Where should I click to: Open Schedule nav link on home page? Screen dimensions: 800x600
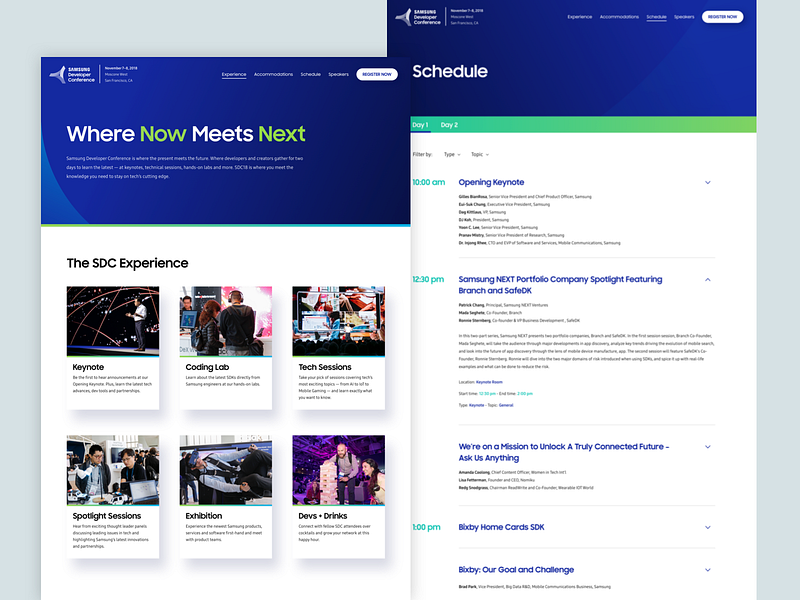[x=311, y=74]
